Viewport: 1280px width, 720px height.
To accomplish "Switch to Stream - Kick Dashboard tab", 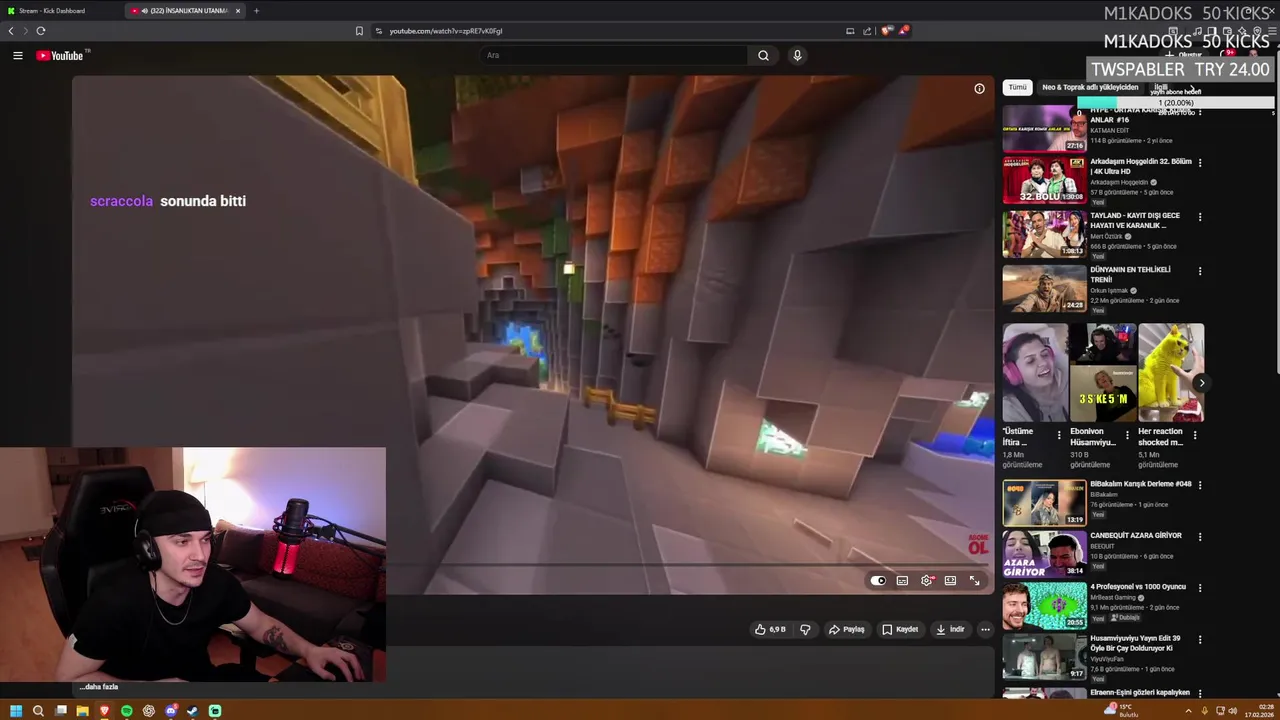I will [60, 10].
